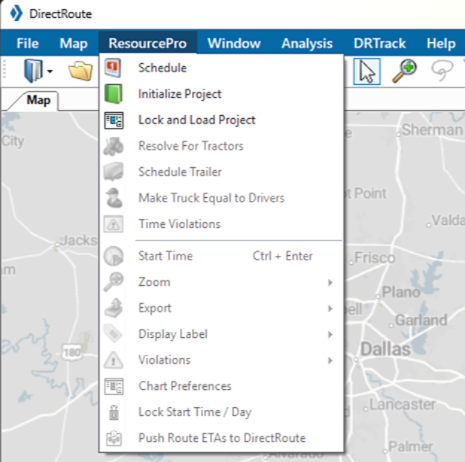
Task: Expand the Export submenu arrow
Action: [x=330, y=308]
